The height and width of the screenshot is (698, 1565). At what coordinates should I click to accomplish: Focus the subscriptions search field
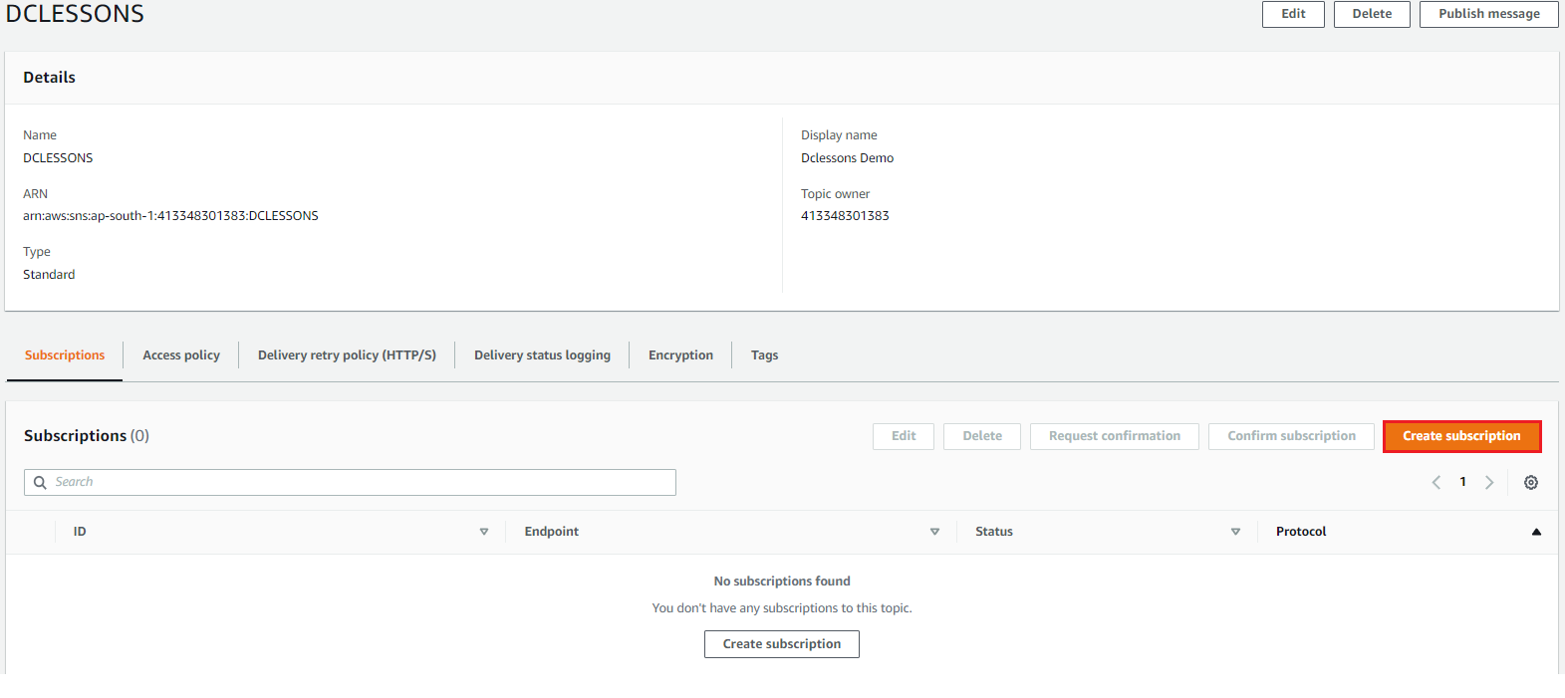360,482
